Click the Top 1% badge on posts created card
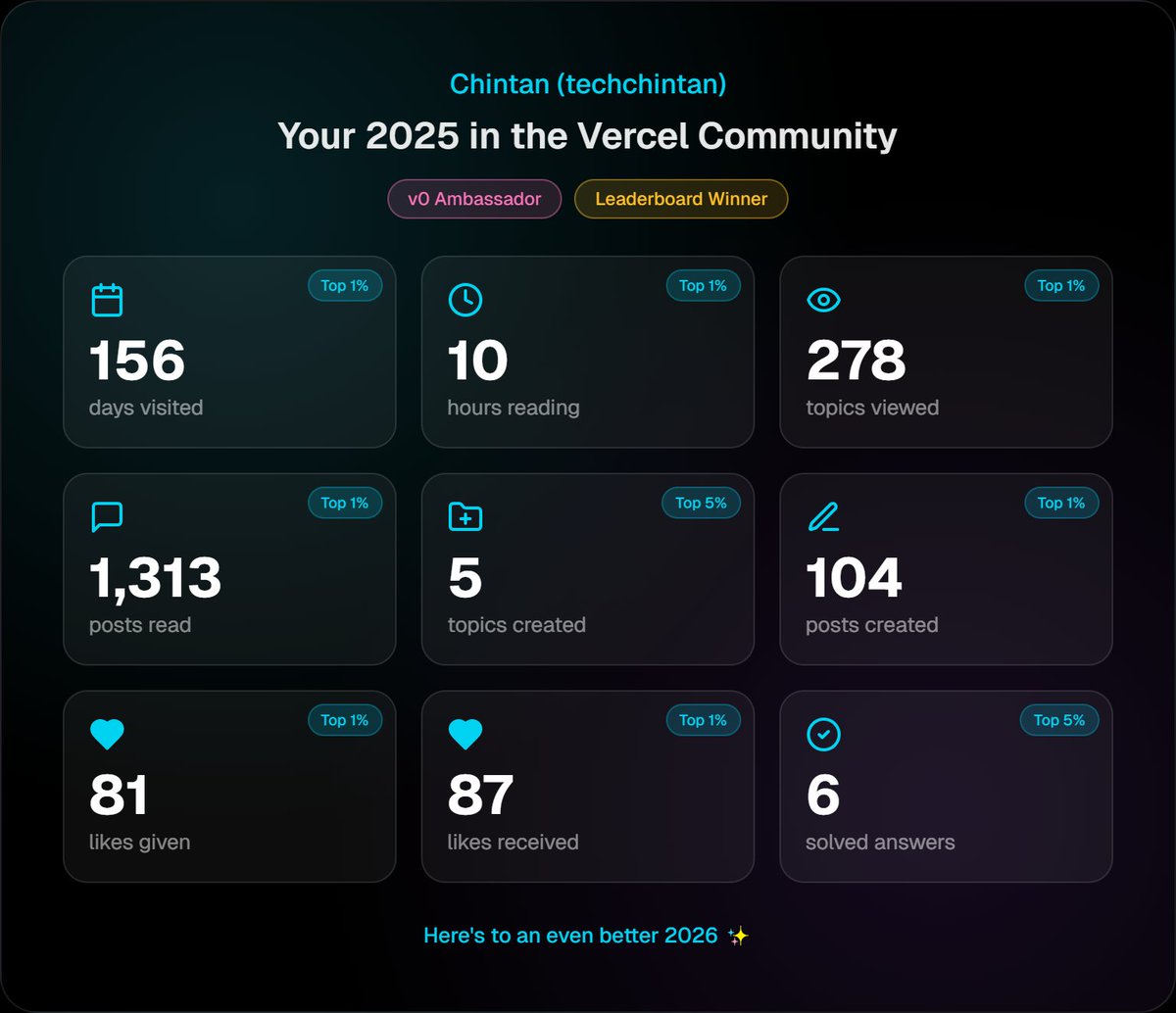This screenshot has height=1013, width=1176. coord(1061,503)
